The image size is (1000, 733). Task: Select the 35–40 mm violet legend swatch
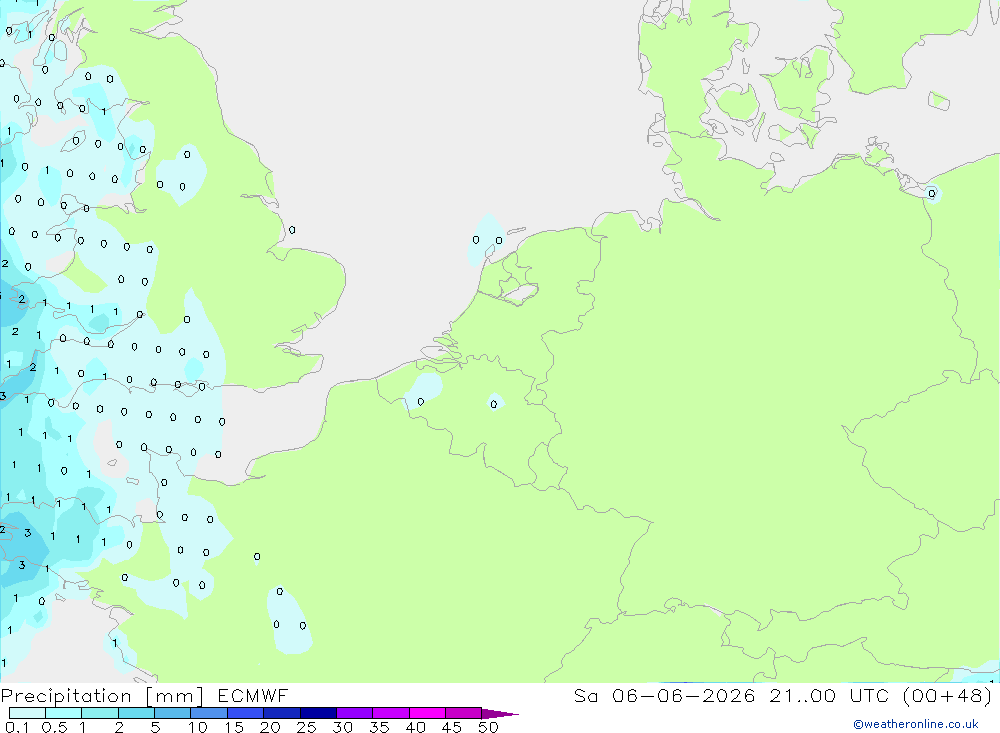tap(391, 713)
